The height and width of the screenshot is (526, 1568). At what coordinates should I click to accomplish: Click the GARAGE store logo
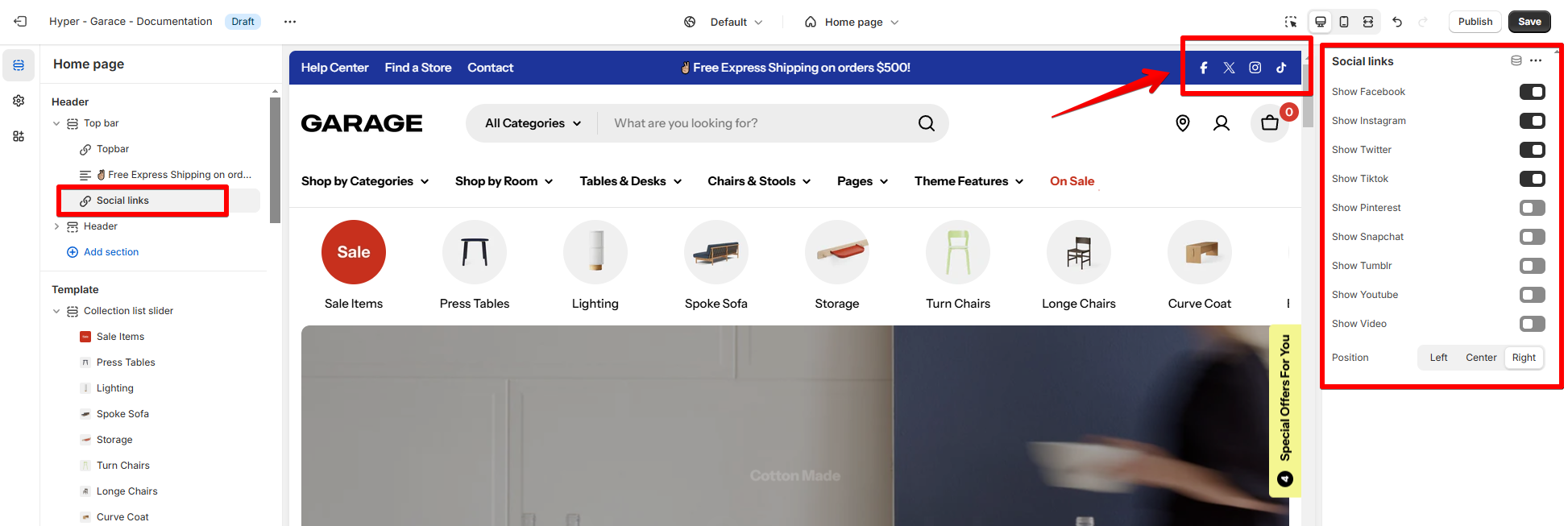(x=362, y=123)
